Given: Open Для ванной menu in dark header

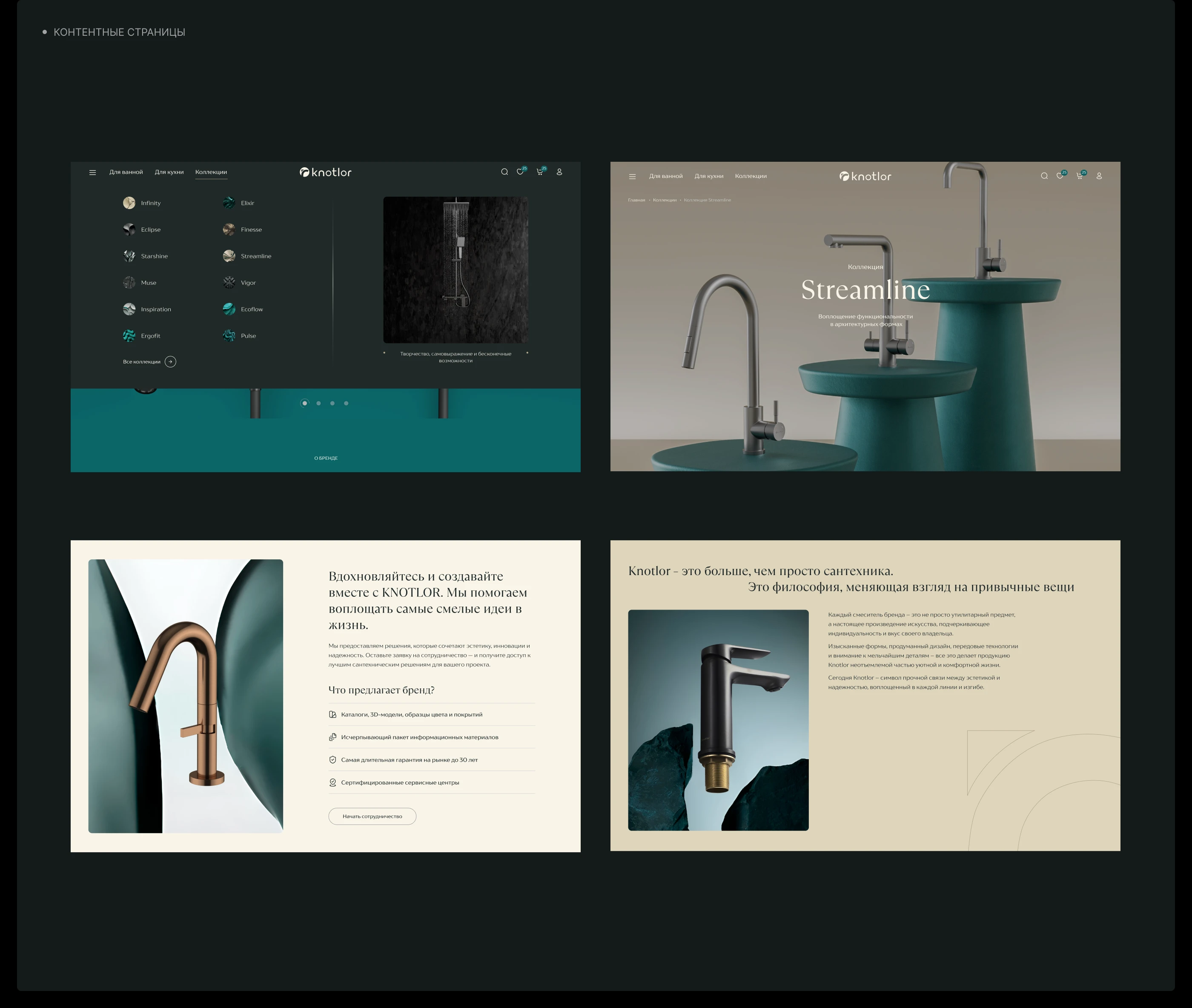Looking at the screenshot, I should 126,172.
